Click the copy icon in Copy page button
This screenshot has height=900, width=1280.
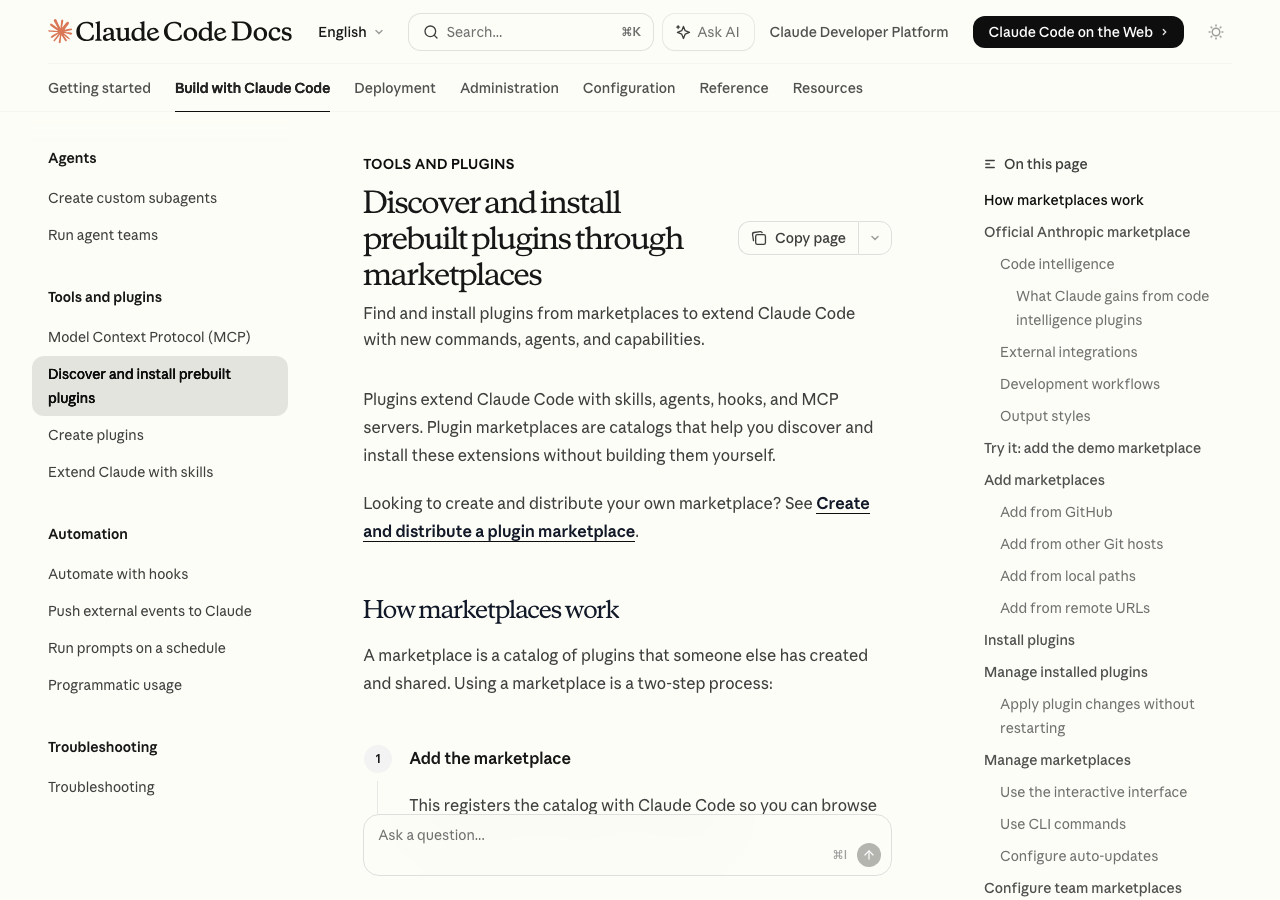pos(759,238)
